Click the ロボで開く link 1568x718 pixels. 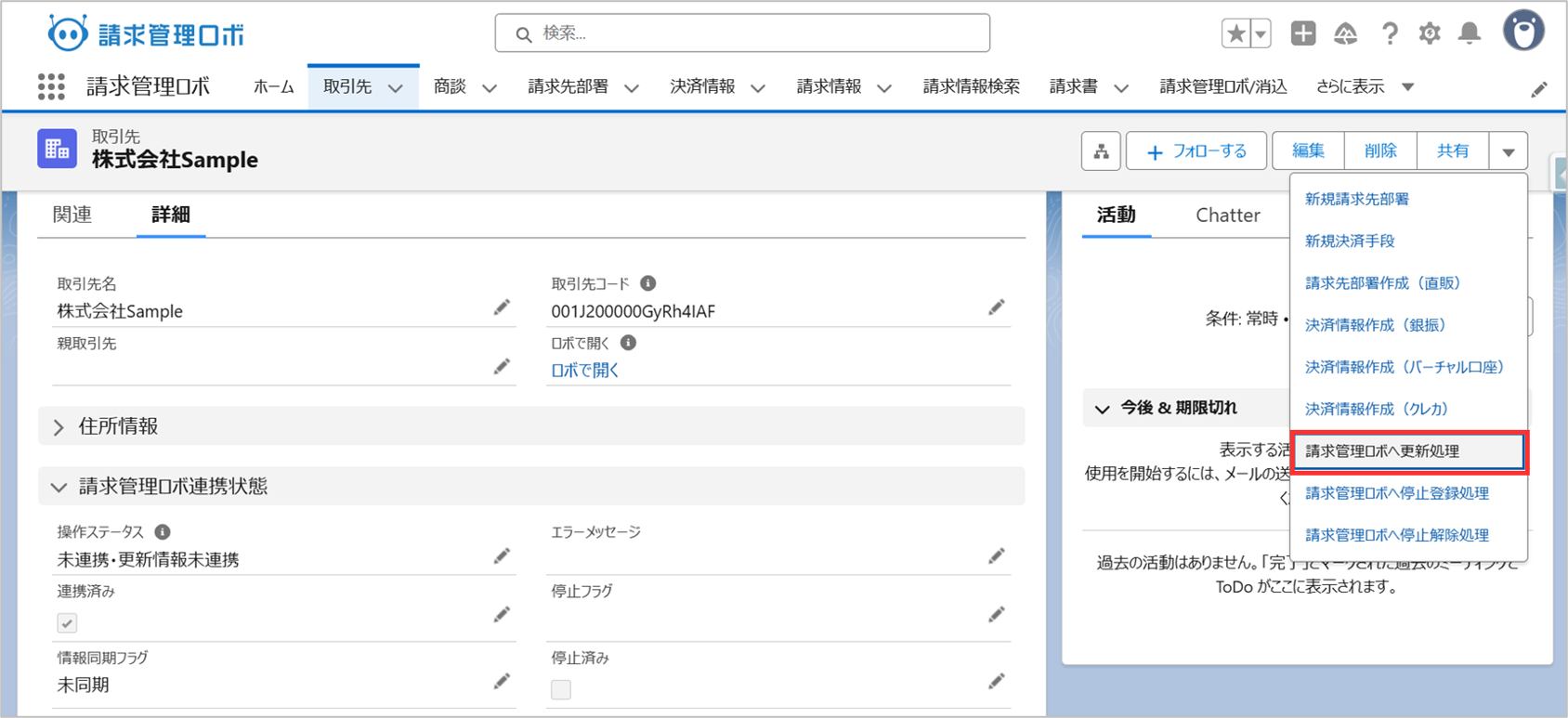[585, 371]
